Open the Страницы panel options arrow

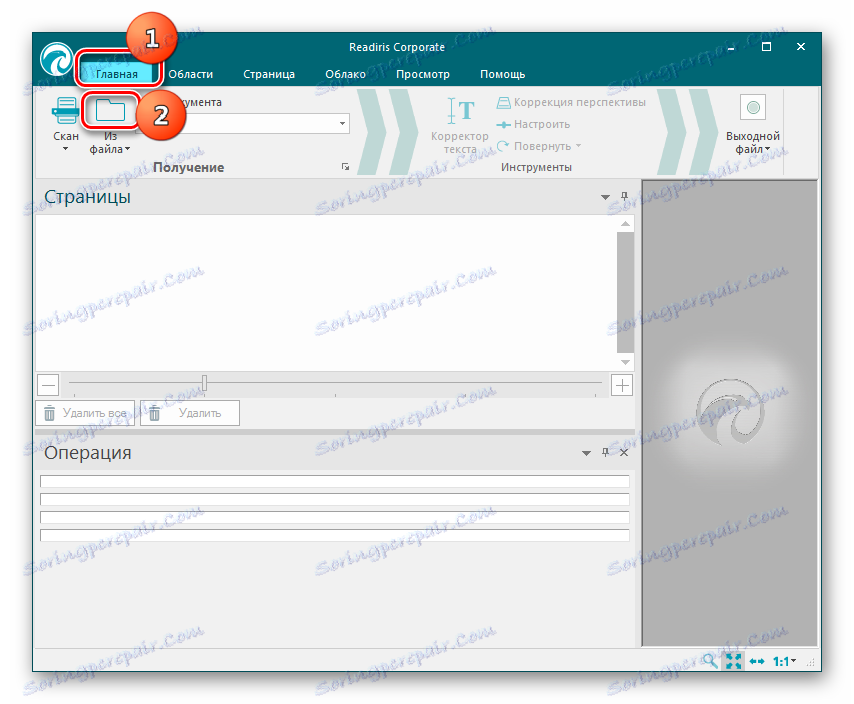605,197
